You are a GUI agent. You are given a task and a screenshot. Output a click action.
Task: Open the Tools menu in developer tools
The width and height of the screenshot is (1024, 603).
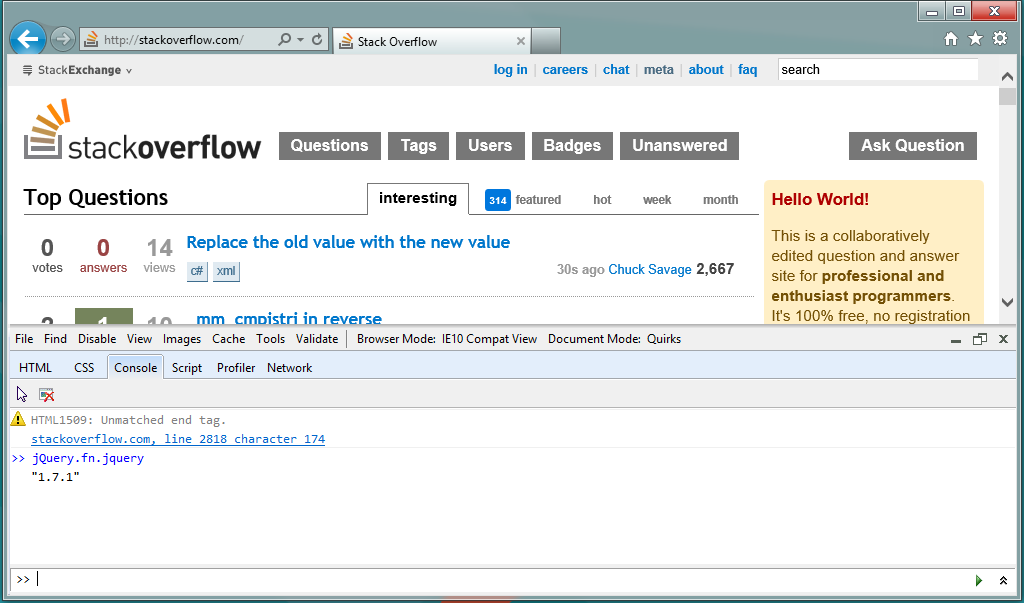[x=270, y=338]
